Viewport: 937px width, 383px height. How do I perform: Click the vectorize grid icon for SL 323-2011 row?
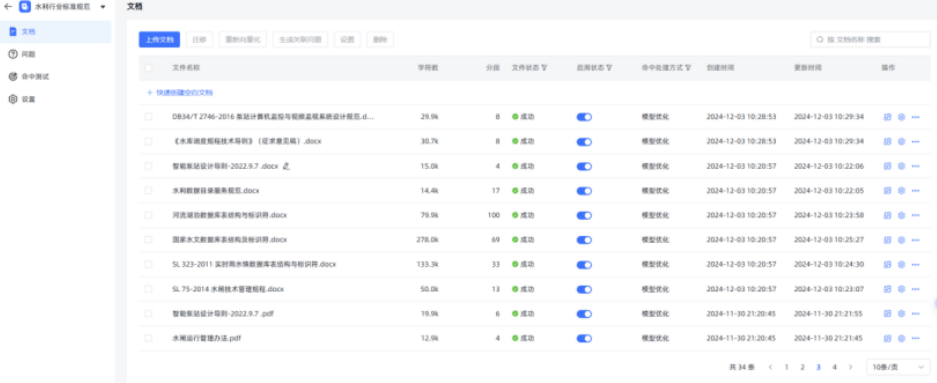pos(888,264)
